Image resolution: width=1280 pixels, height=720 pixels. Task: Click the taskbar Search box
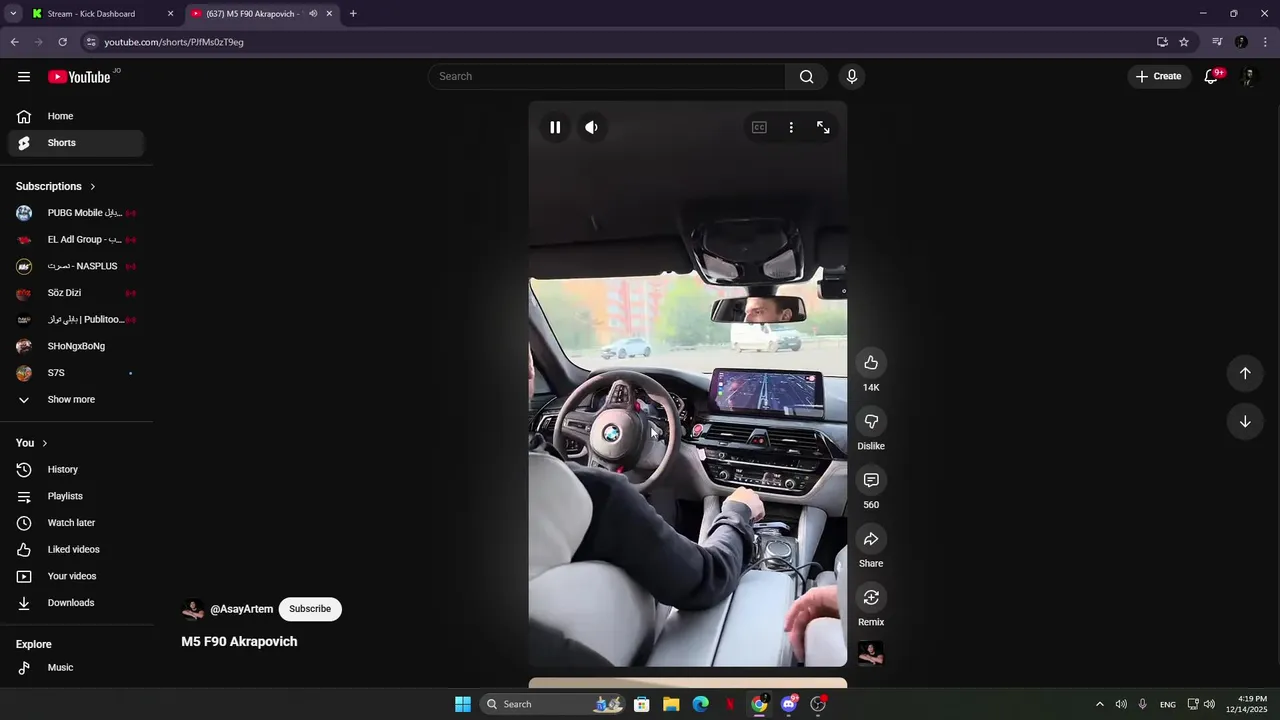click(x=553, y=704)
